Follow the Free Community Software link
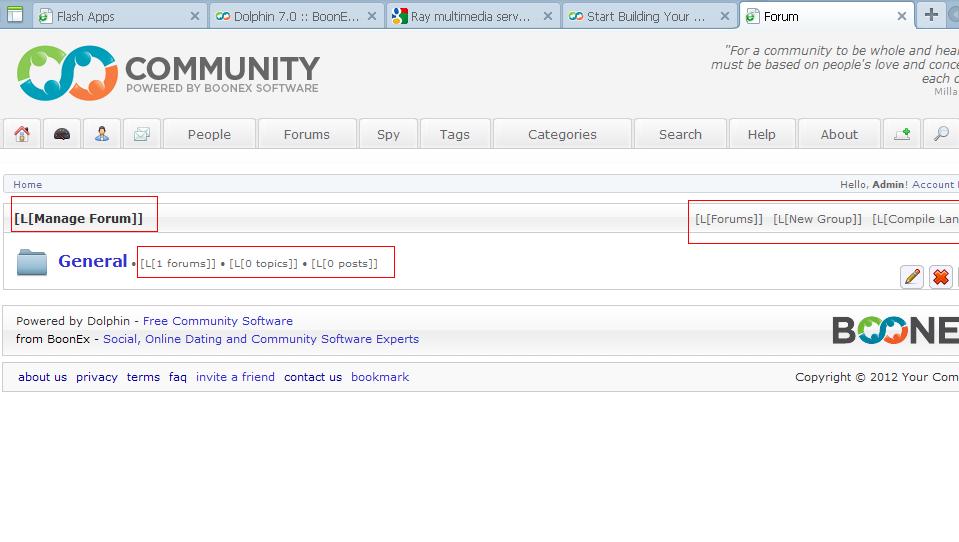 pyautogui.click(x=218, y=321)
